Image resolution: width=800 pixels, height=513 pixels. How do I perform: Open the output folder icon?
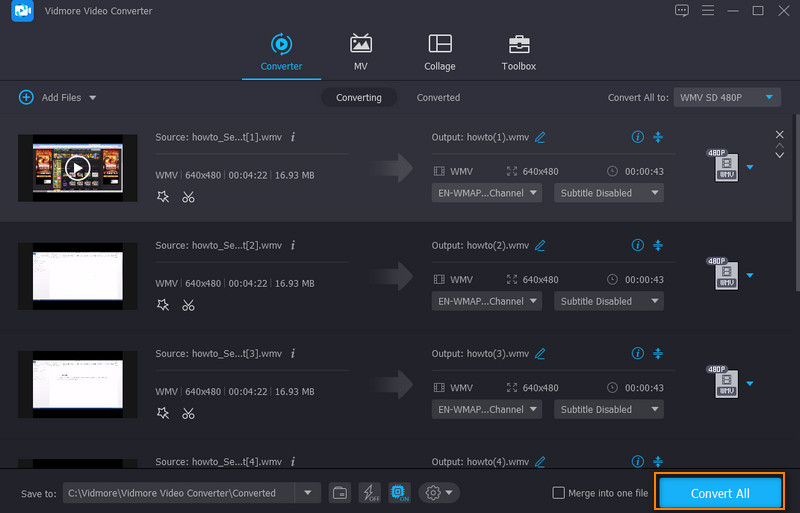[x=340, y=492]
